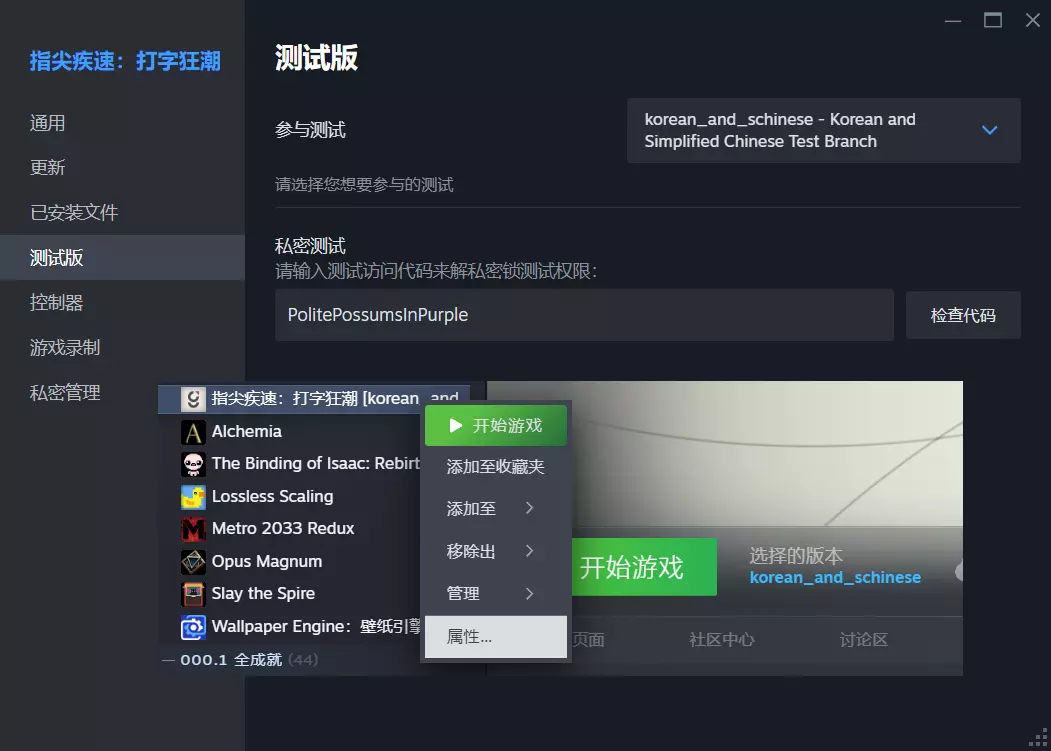Click the Wallpaper Engine gear icon
1051x751 pixels.
pyautogui.click(x=193, y=627)
